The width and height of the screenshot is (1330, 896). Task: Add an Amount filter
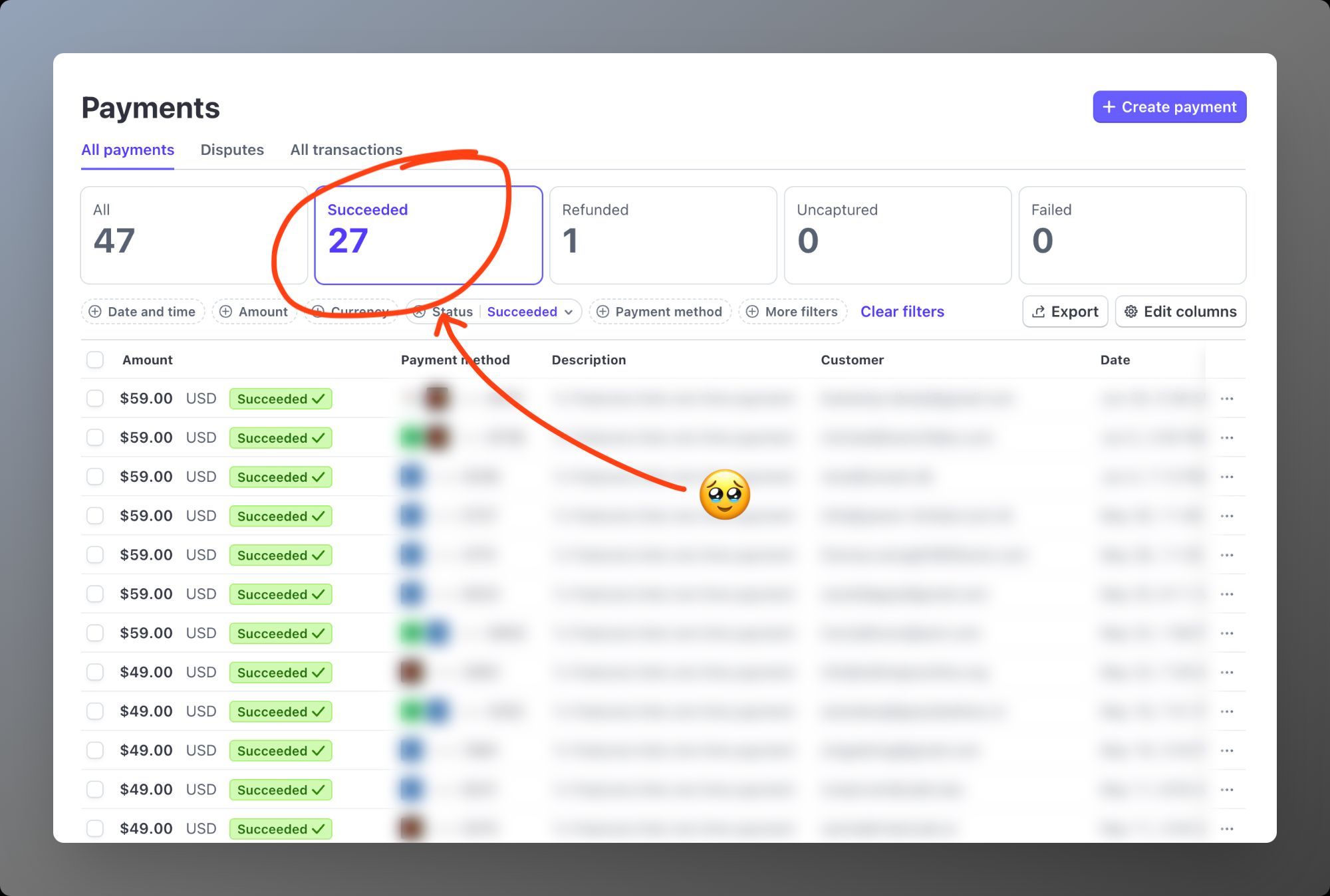tap(255, 312)
